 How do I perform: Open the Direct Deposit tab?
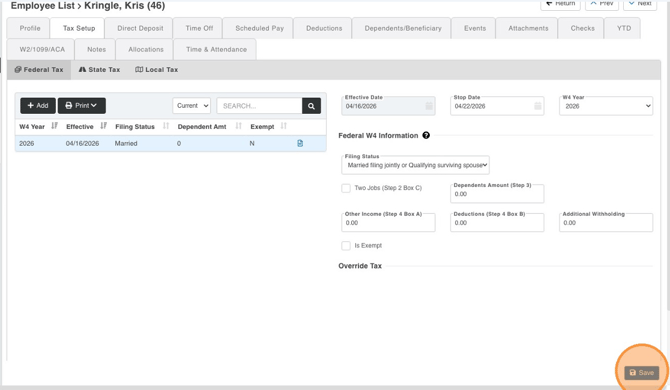pos(140,28)
